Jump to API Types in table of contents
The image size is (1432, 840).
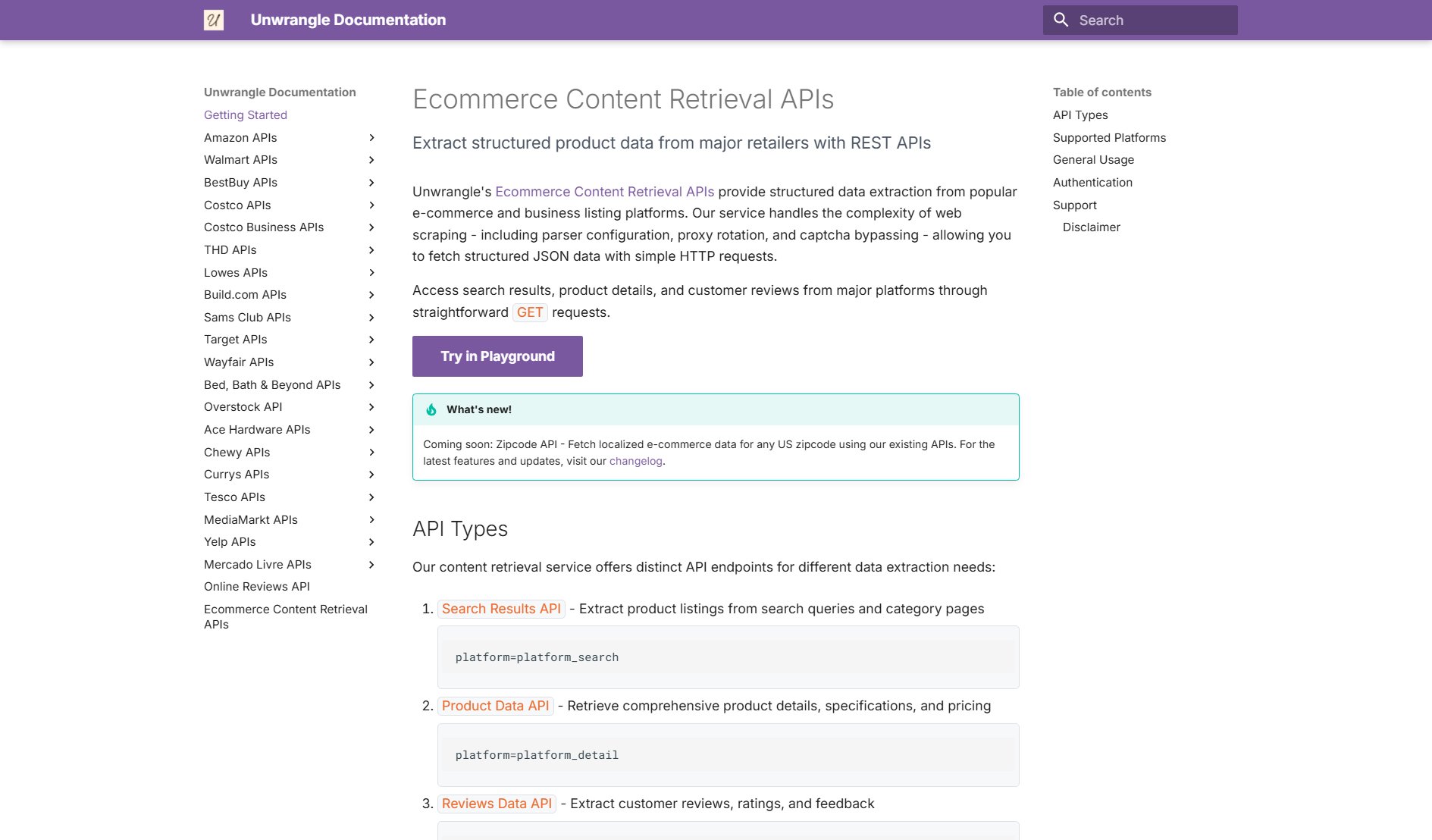[x=1080, y=114]
